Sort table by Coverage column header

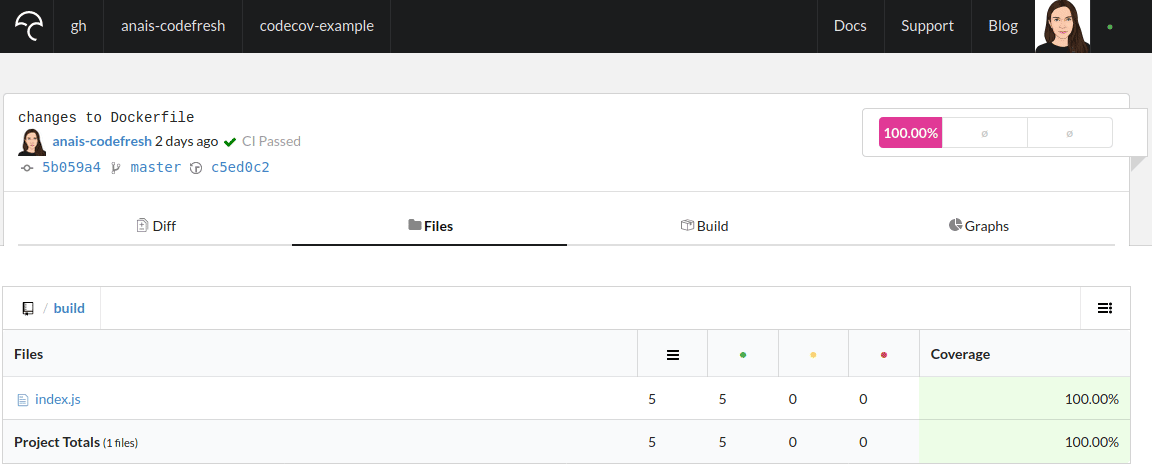[x=960, y=354]
